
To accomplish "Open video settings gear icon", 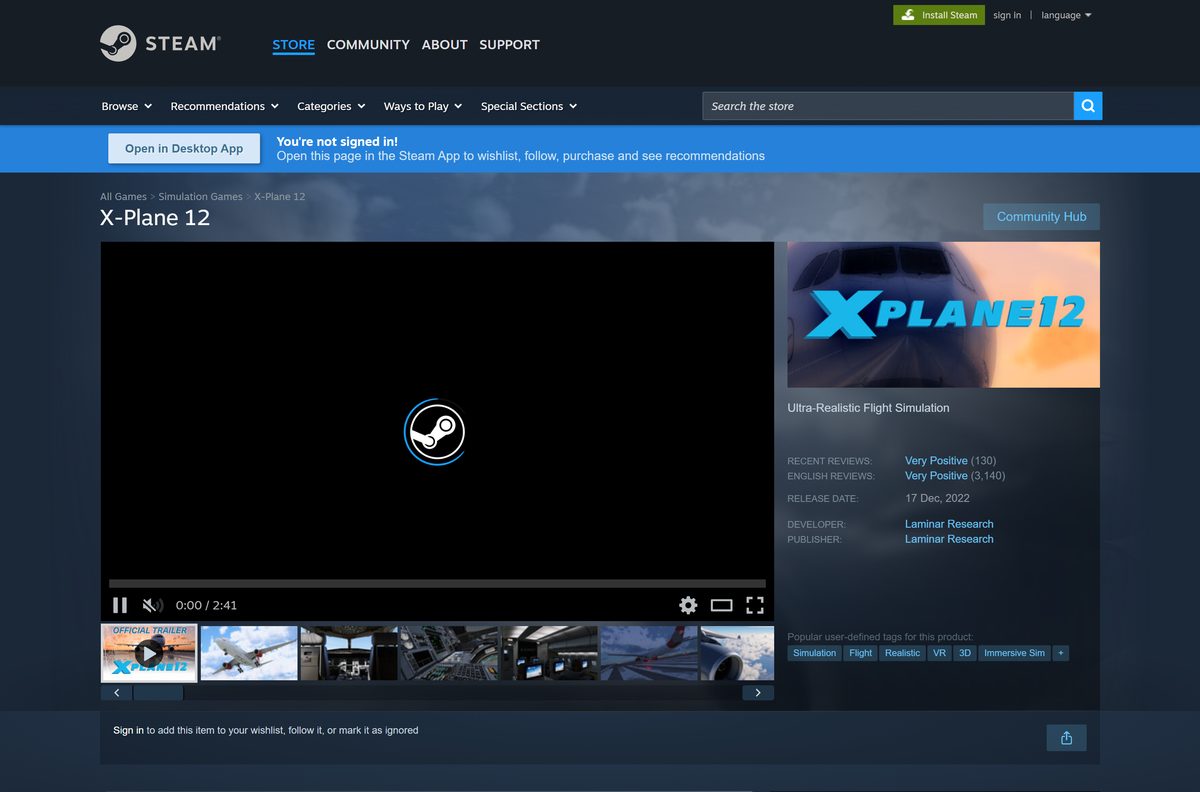I will coord(688,605).
